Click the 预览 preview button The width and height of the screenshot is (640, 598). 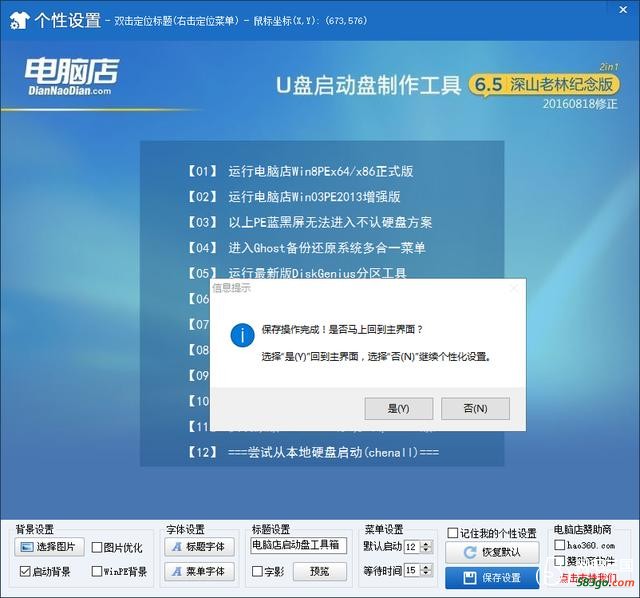(x=320, y=571)
